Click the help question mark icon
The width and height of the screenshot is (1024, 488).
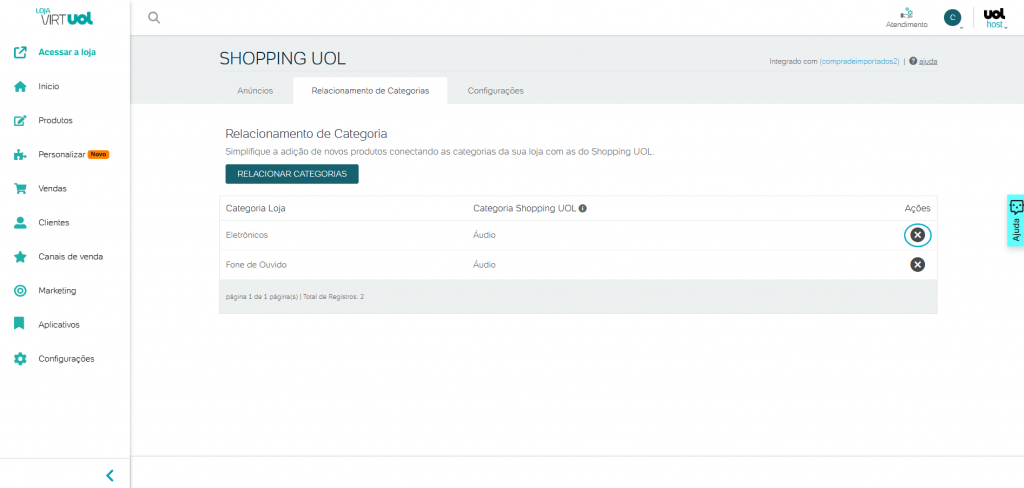[913, 61]
